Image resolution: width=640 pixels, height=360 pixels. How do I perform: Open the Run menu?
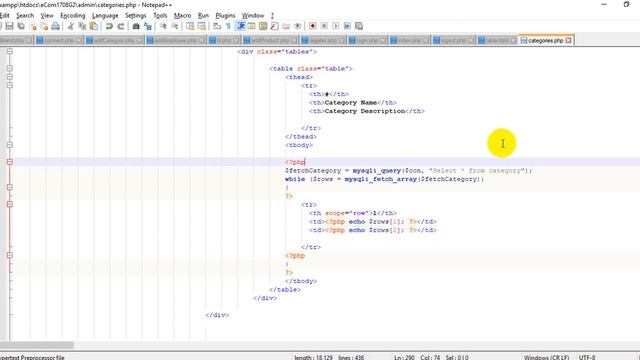pyautogui.click(x=203, y=16)
